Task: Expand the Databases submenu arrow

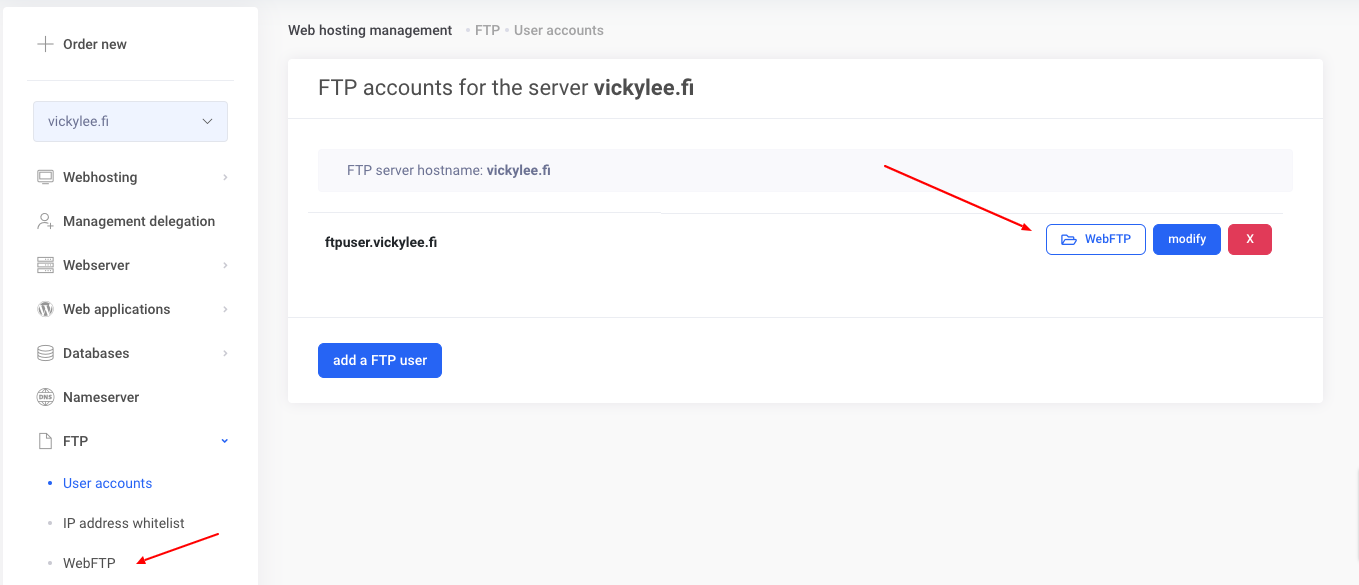Action: click(x=225, y=353)
